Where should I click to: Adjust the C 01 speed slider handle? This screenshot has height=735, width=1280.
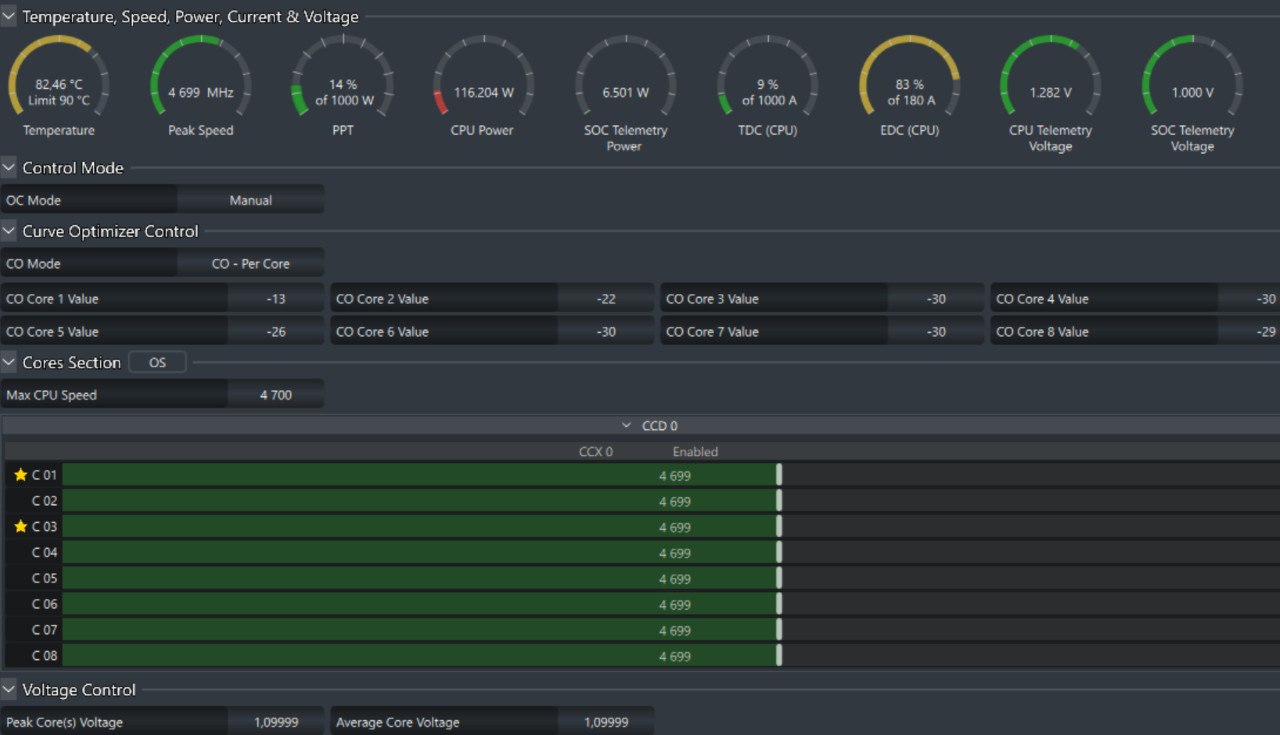pos(779,475)
